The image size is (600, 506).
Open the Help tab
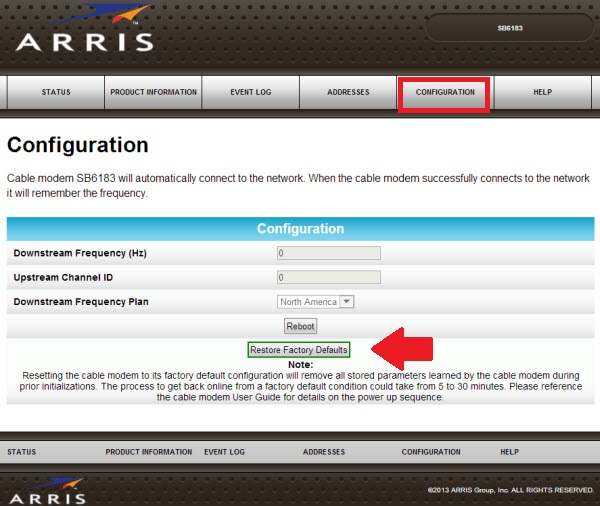543,92
